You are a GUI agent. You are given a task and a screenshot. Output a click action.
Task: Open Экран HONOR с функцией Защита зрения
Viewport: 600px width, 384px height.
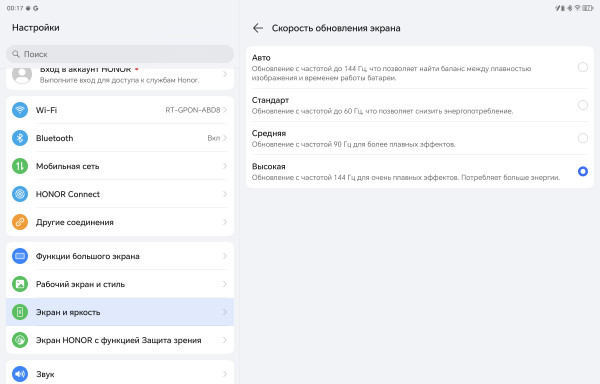pos(120,340)
